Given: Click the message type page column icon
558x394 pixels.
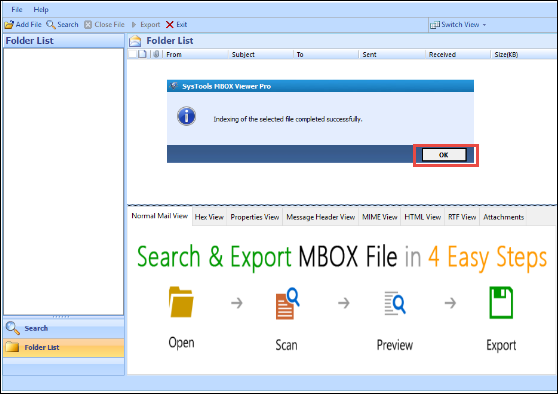Looking at the screenshot, I should click(142, 54).
